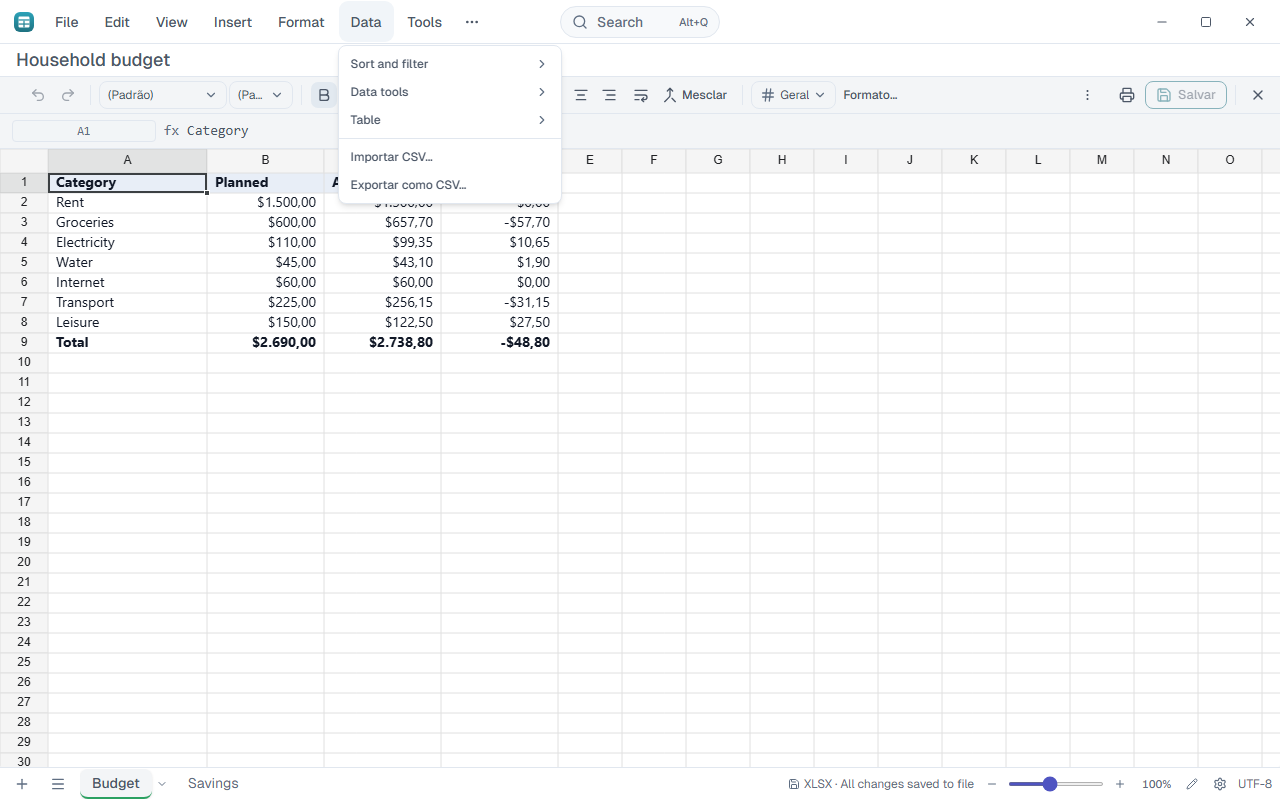
Task: Select the Electricity cell
Action: (x=127, y=242)
